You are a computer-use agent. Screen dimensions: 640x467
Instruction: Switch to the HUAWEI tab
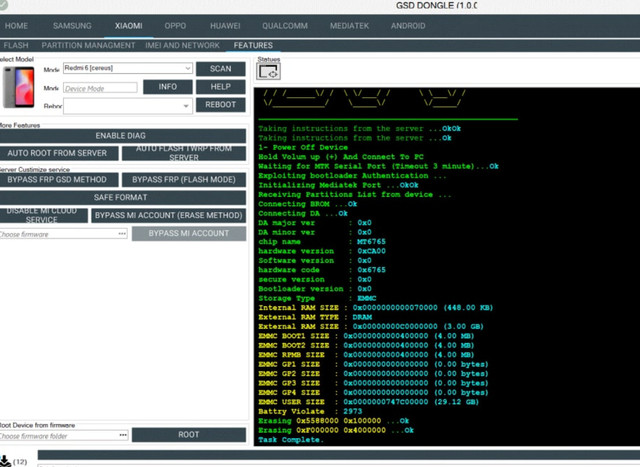pyautogui.click(x=225, y=26)
